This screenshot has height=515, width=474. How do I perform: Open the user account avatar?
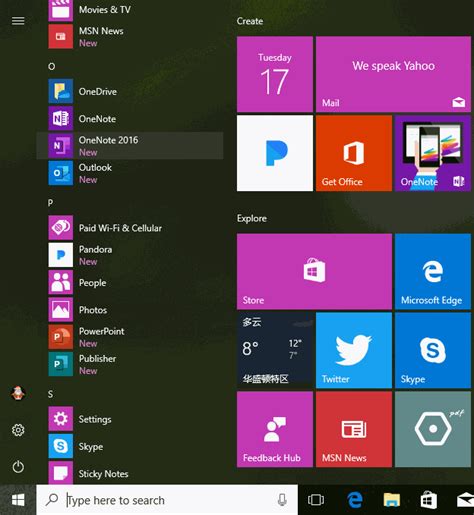tap(18, 393)
